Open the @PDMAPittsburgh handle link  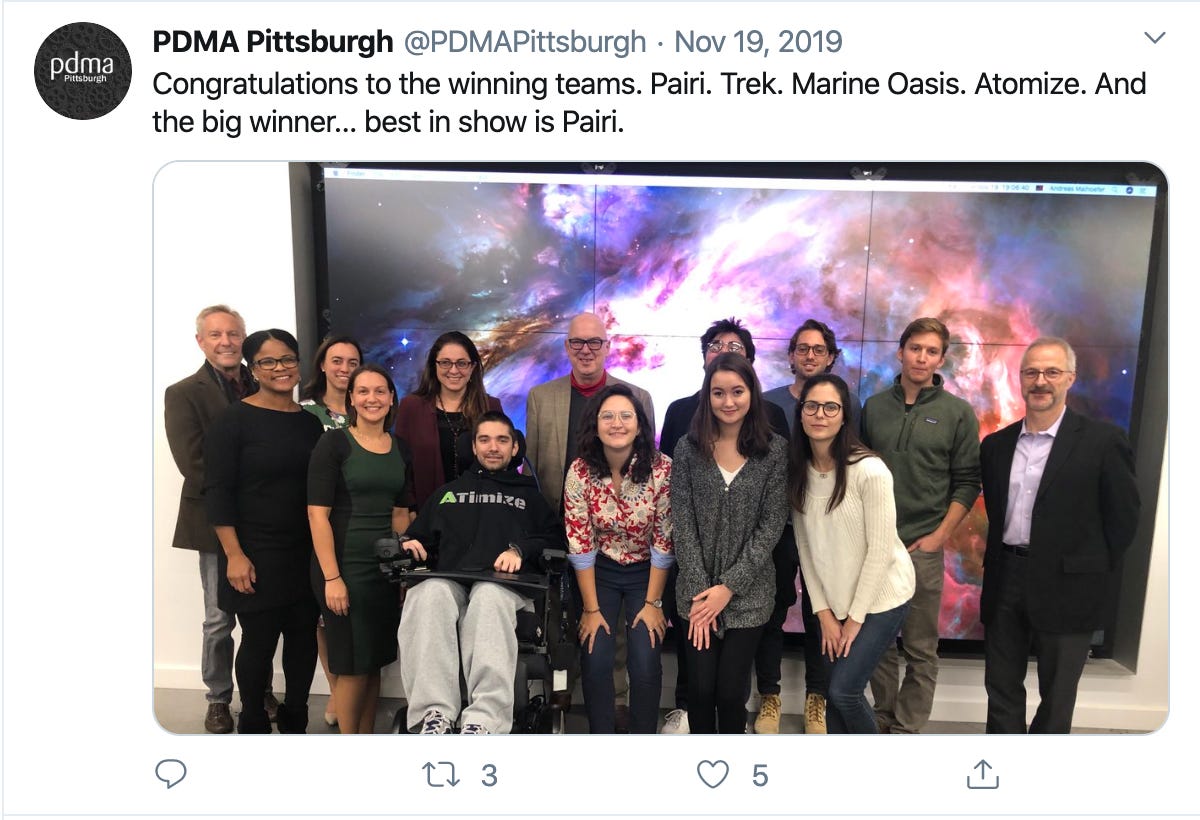pos(524,42)
